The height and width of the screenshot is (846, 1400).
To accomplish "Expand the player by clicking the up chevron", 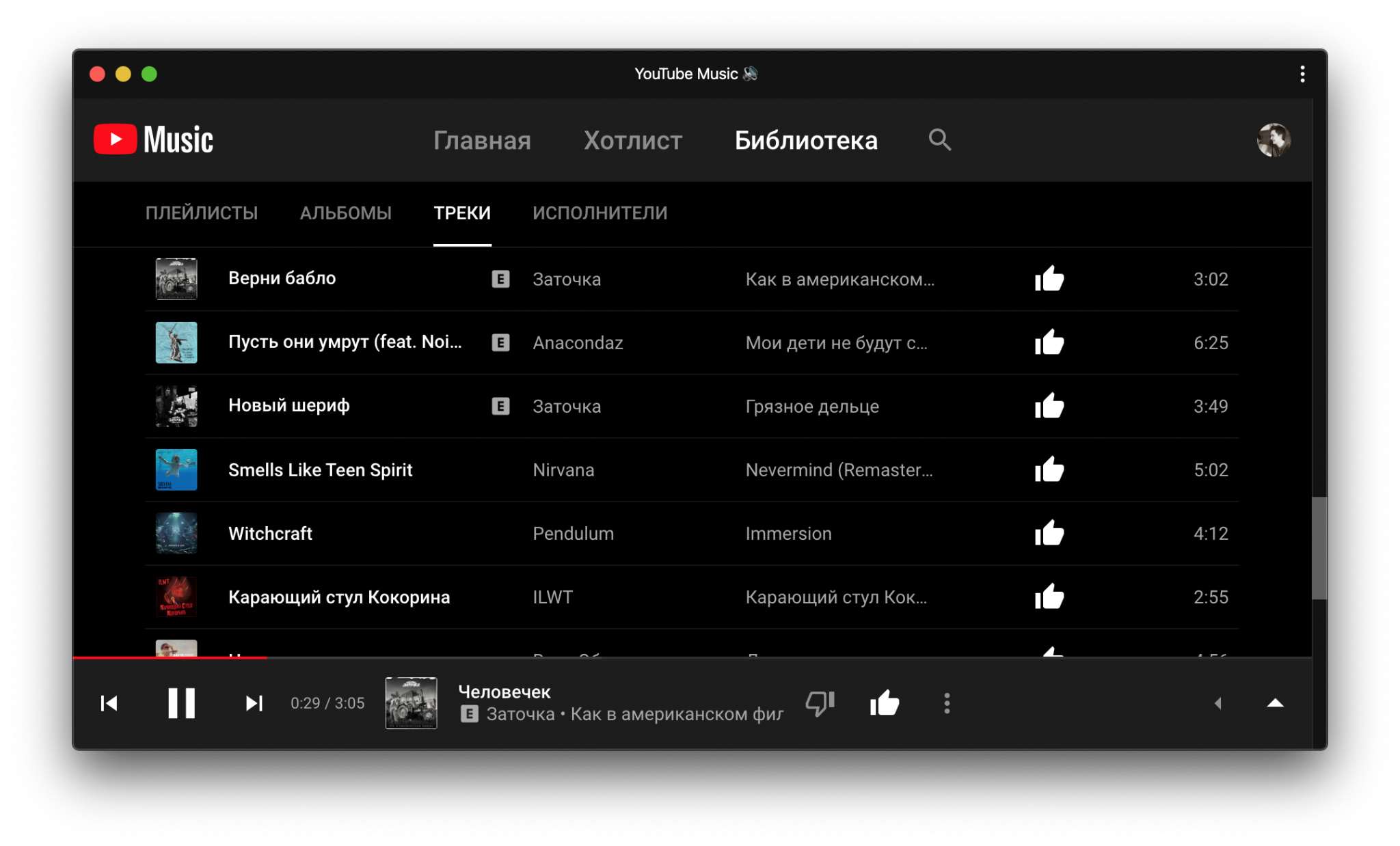I will coord(1274,702).
